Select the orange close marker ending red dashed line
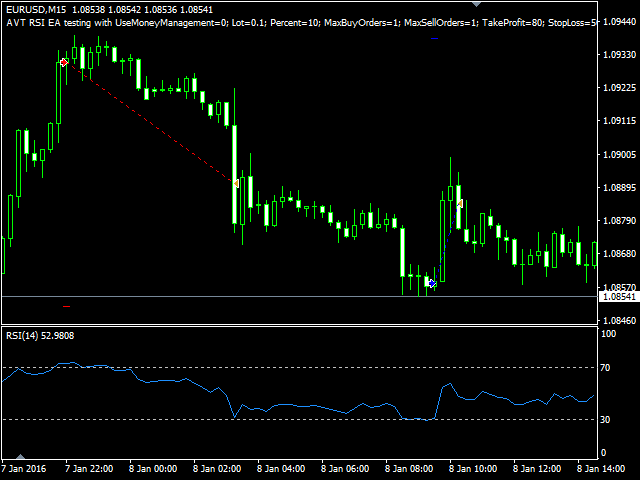The width and height of the screenshot is (640, 480). point(236,183)
